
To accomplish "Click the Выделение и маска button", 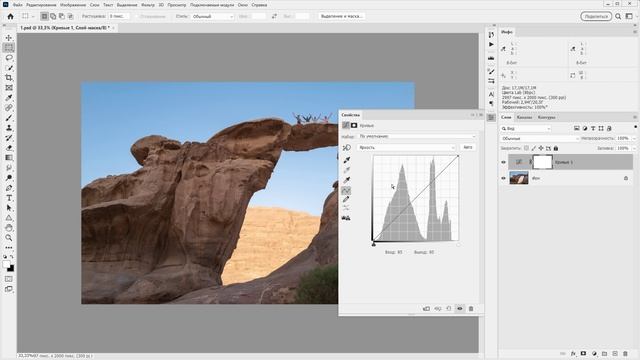I will (341, 16).
